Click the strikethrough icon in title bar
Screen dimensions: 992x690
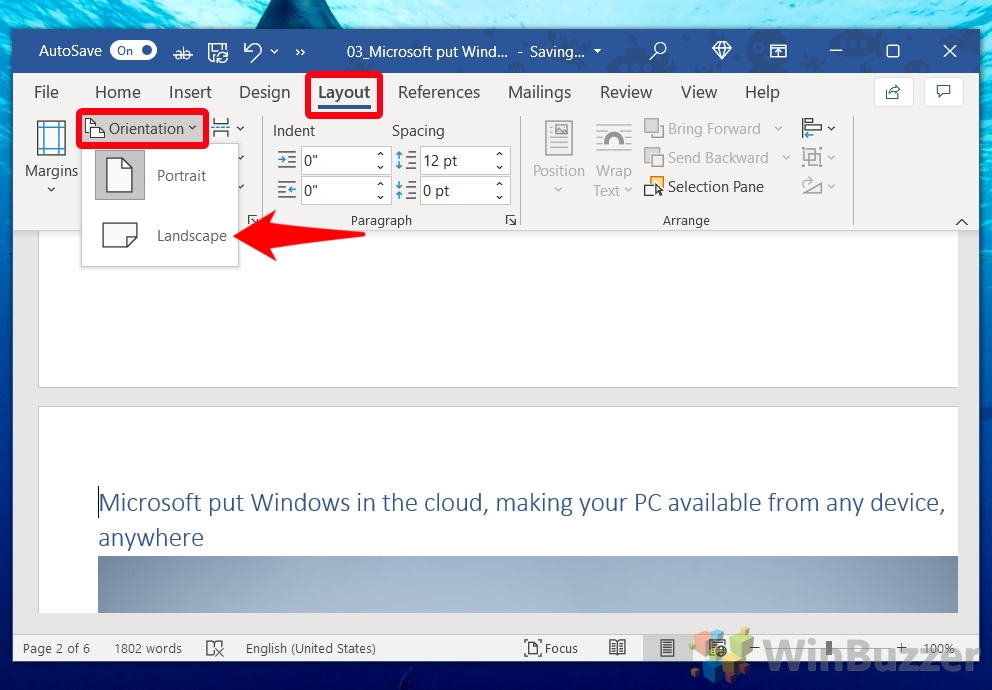[x=182, y=52]
